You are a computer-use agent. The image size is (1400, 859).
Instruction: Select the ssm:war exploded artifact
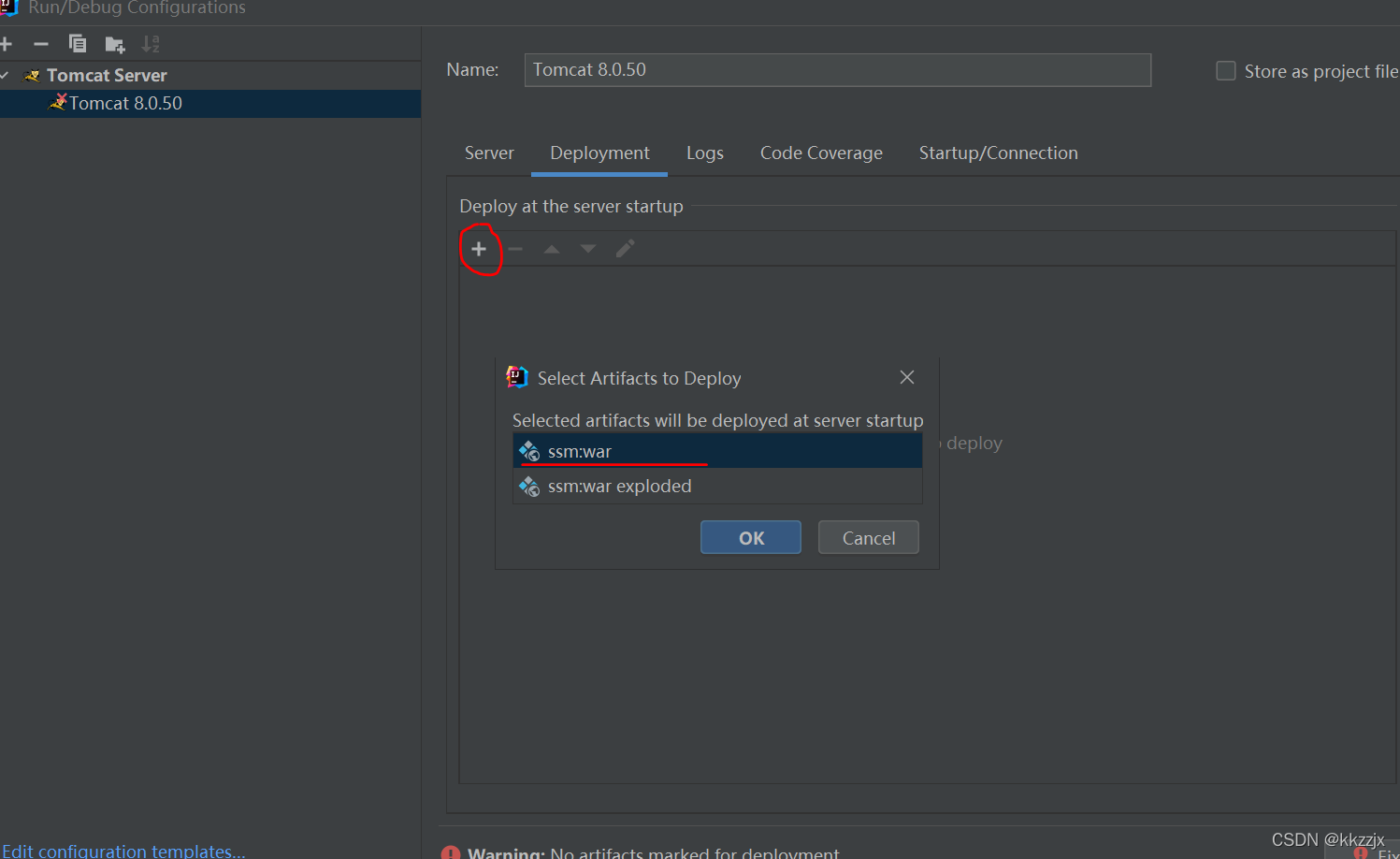[717, 486]
